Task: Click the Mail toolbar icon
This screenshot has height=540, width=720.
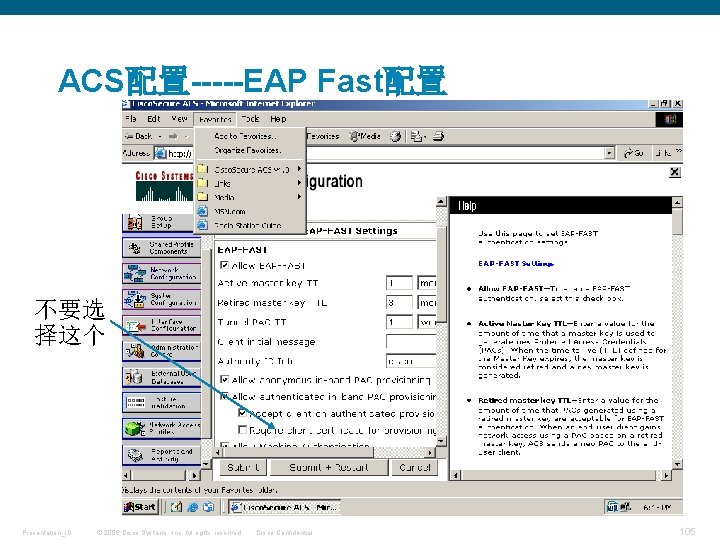Action: 417,136
